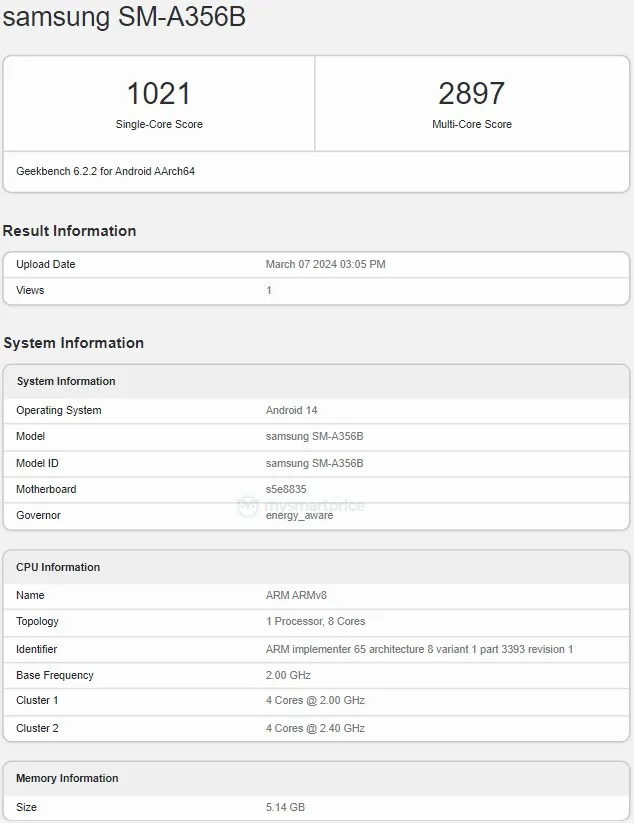This screenshot has width=634, height=823.
Task: Click the mysmartprice watermark logo icon
Action: [x=248, y=506]
